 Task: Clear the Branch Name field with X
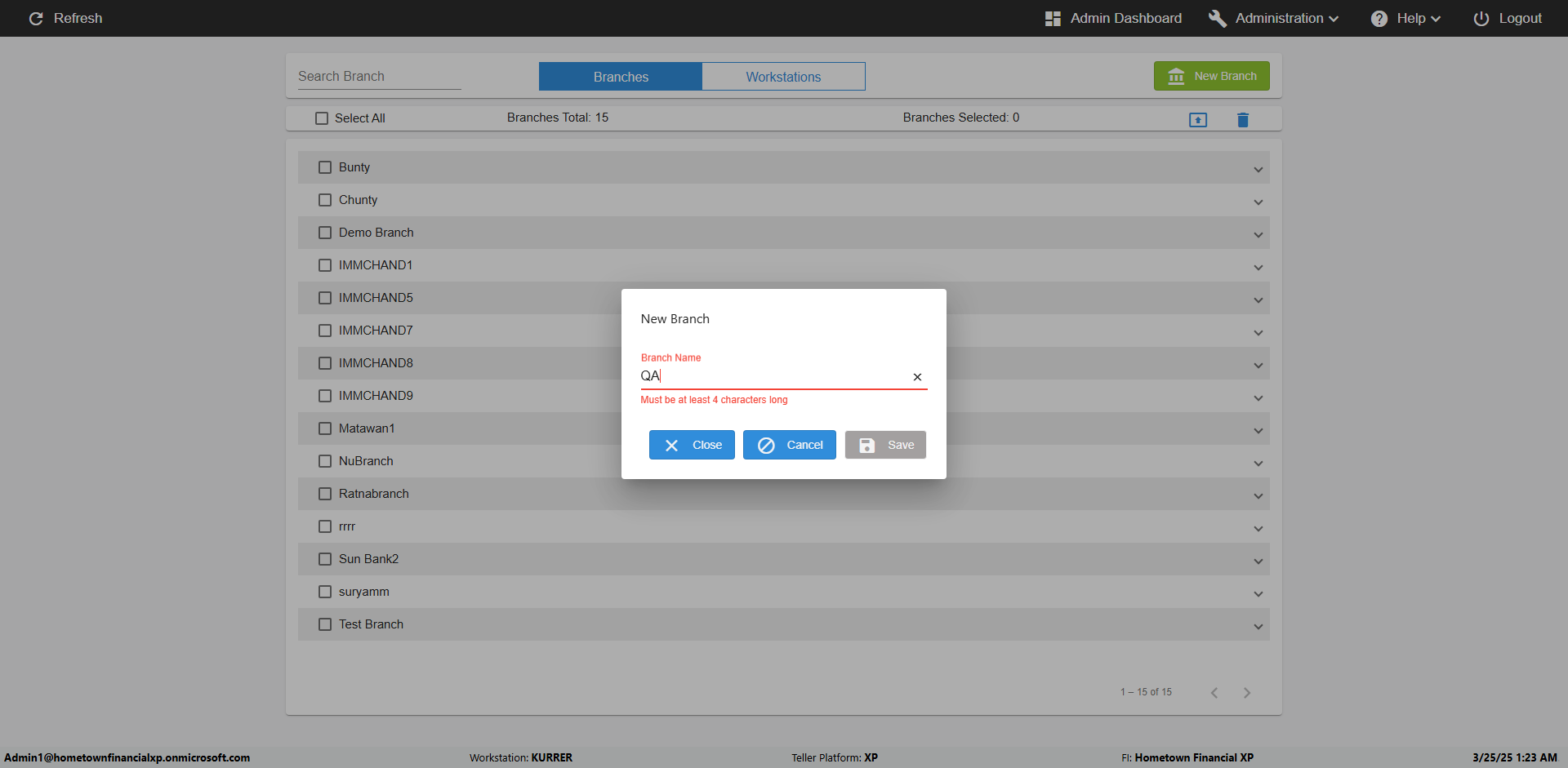[917, 377]
